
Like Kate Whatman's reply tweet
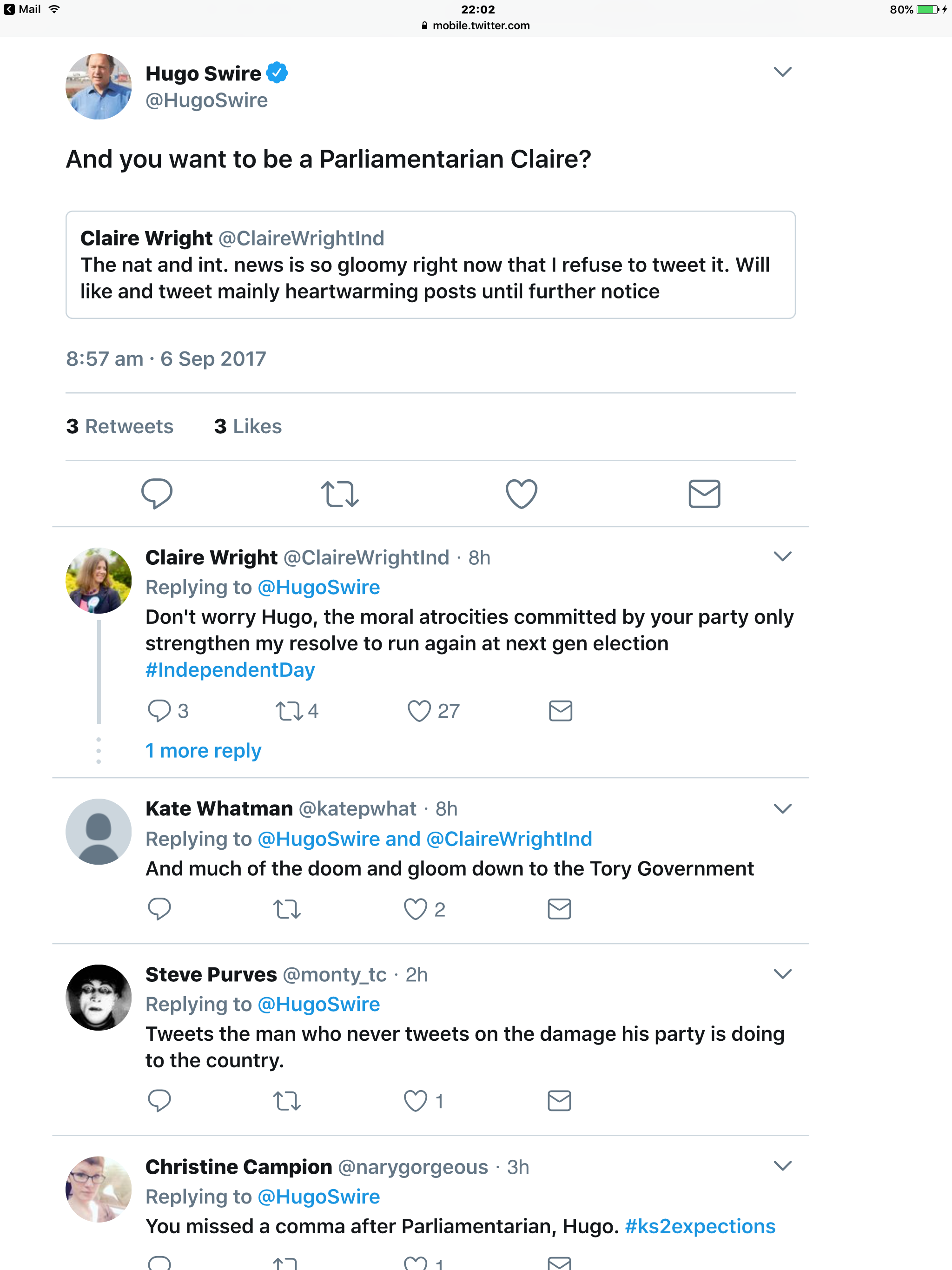(415, 909)
